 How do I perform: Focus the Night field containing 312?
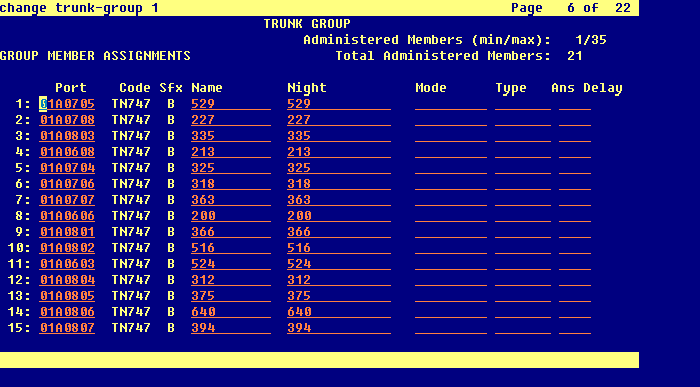(x=339, y=280)
